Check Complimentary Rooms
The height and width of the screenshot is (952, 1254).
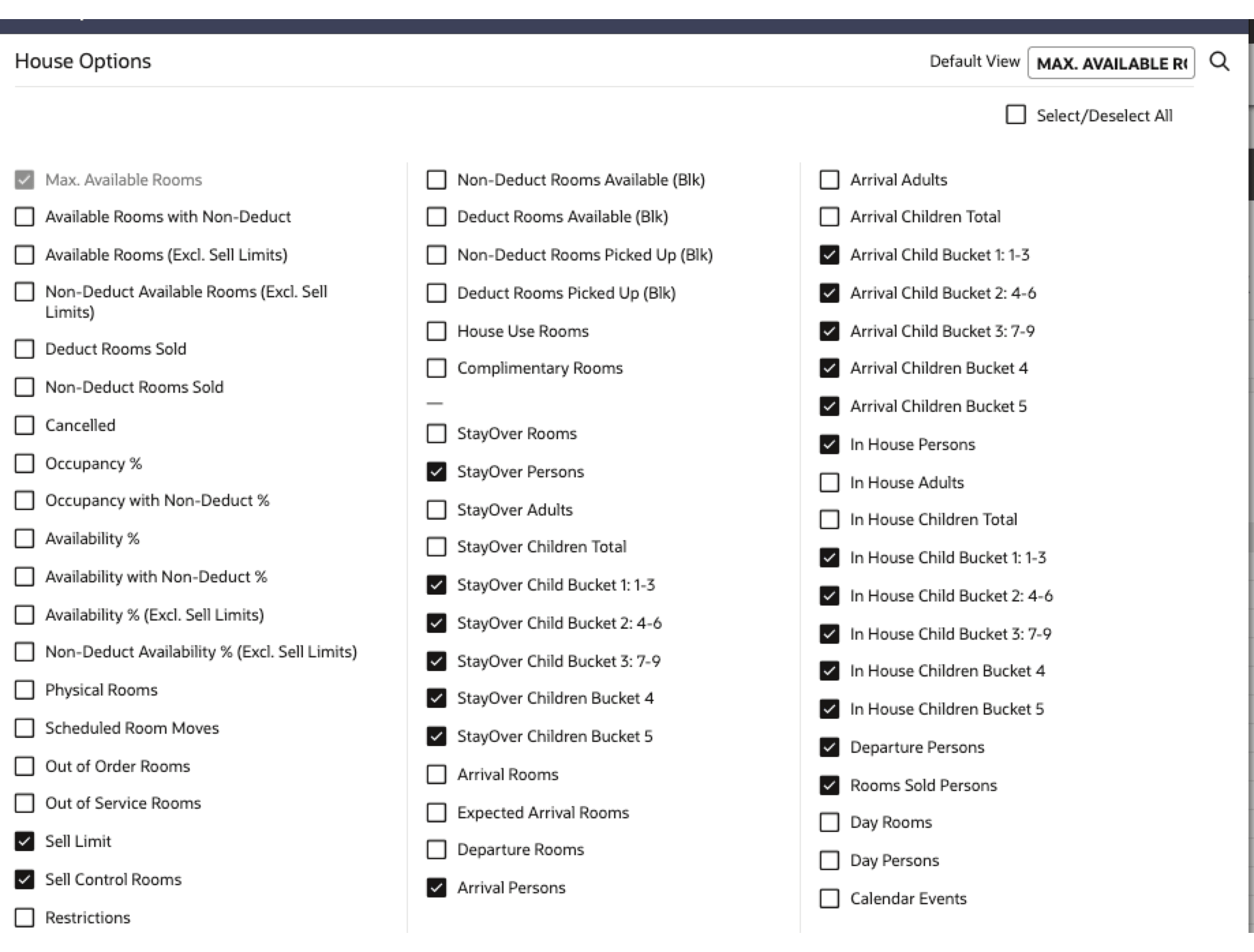[437, 368]
